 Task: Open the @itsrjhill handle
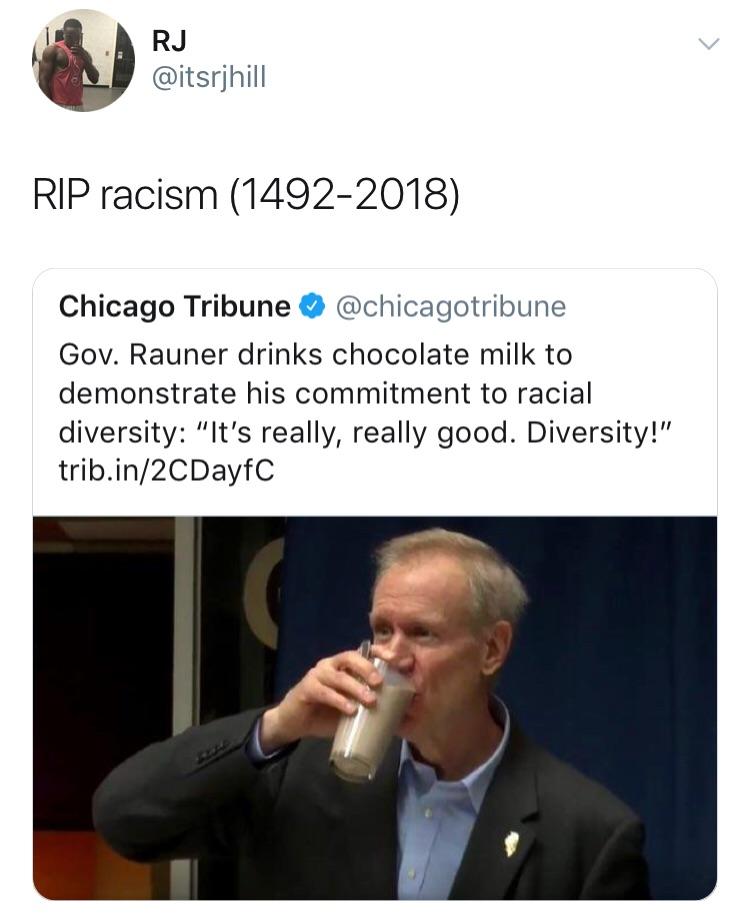coord(209,77)
